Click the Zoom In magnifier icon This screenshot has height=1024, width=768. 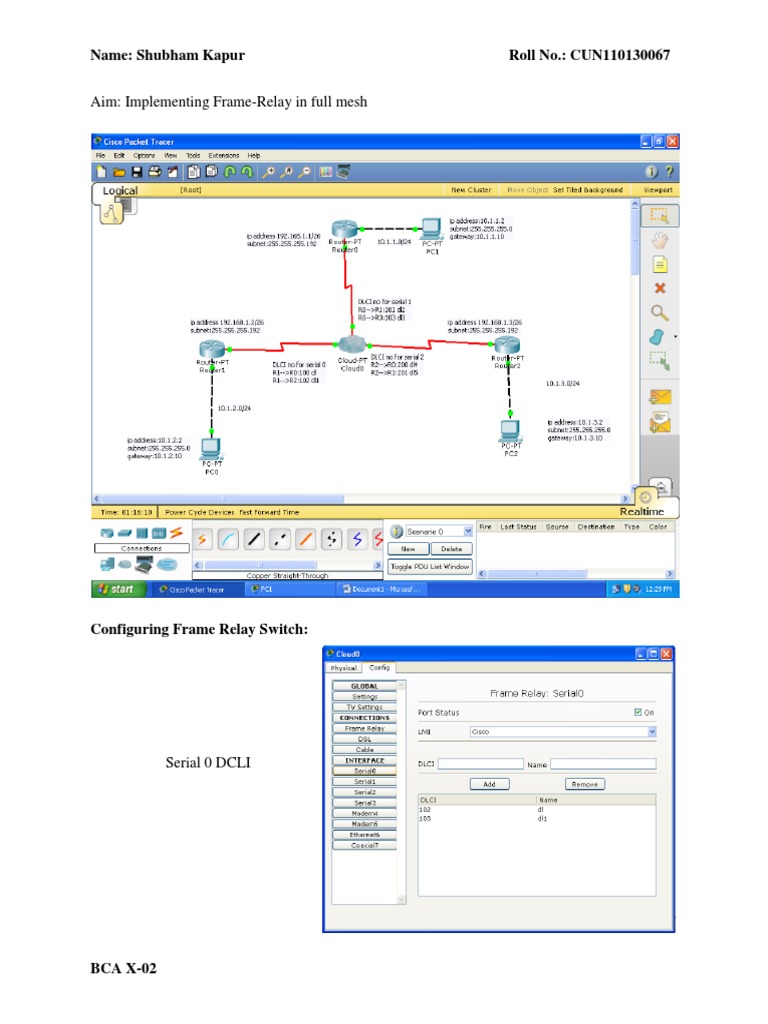268,172
